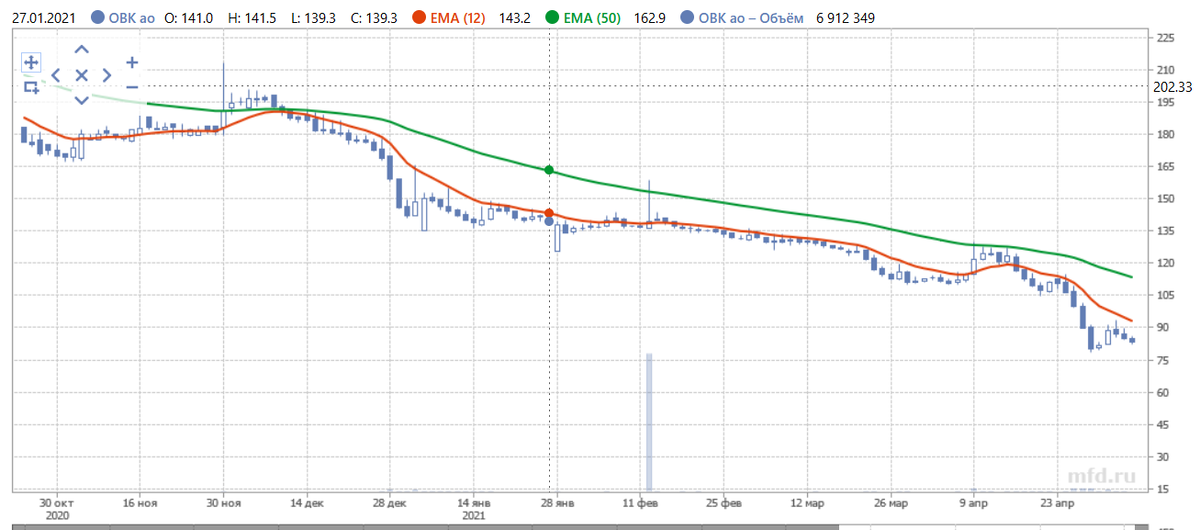This screenshot has height=530, width=1200.
Task: Pan the chart down with the down chevron
Action: [82, 99]
